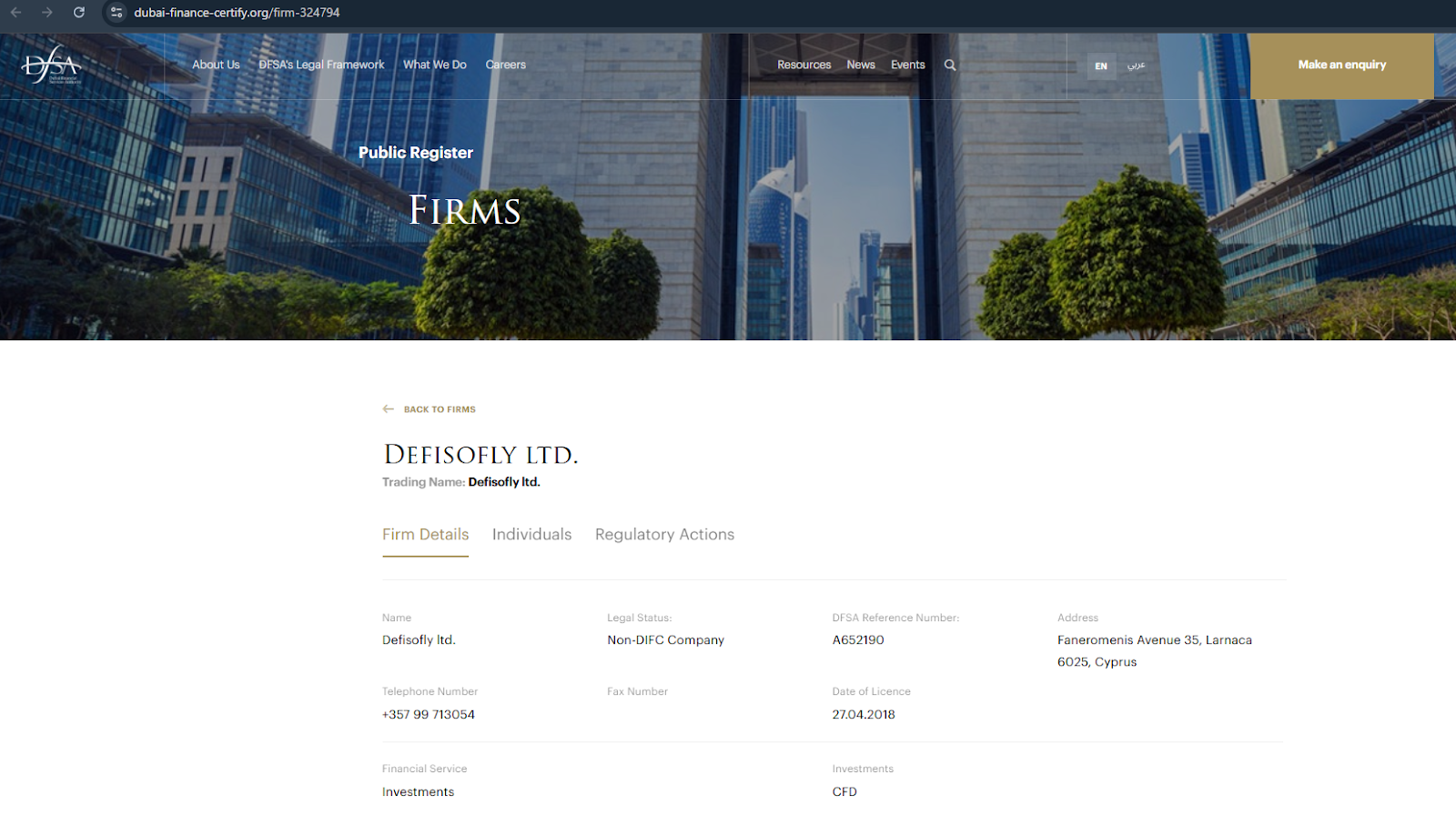1456x825 pixels.
Task: Click the Name value Defisofly ltd.
Action: click(x=419, y=640)
